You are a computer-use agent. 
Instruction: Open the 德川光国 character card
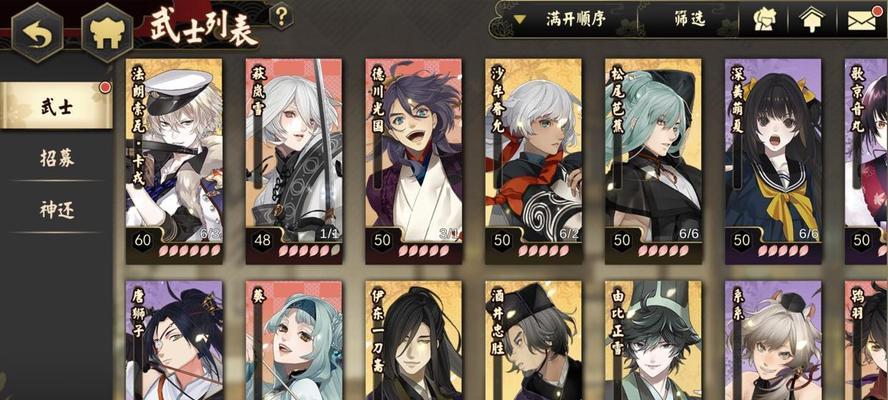(x=413, y=161)
